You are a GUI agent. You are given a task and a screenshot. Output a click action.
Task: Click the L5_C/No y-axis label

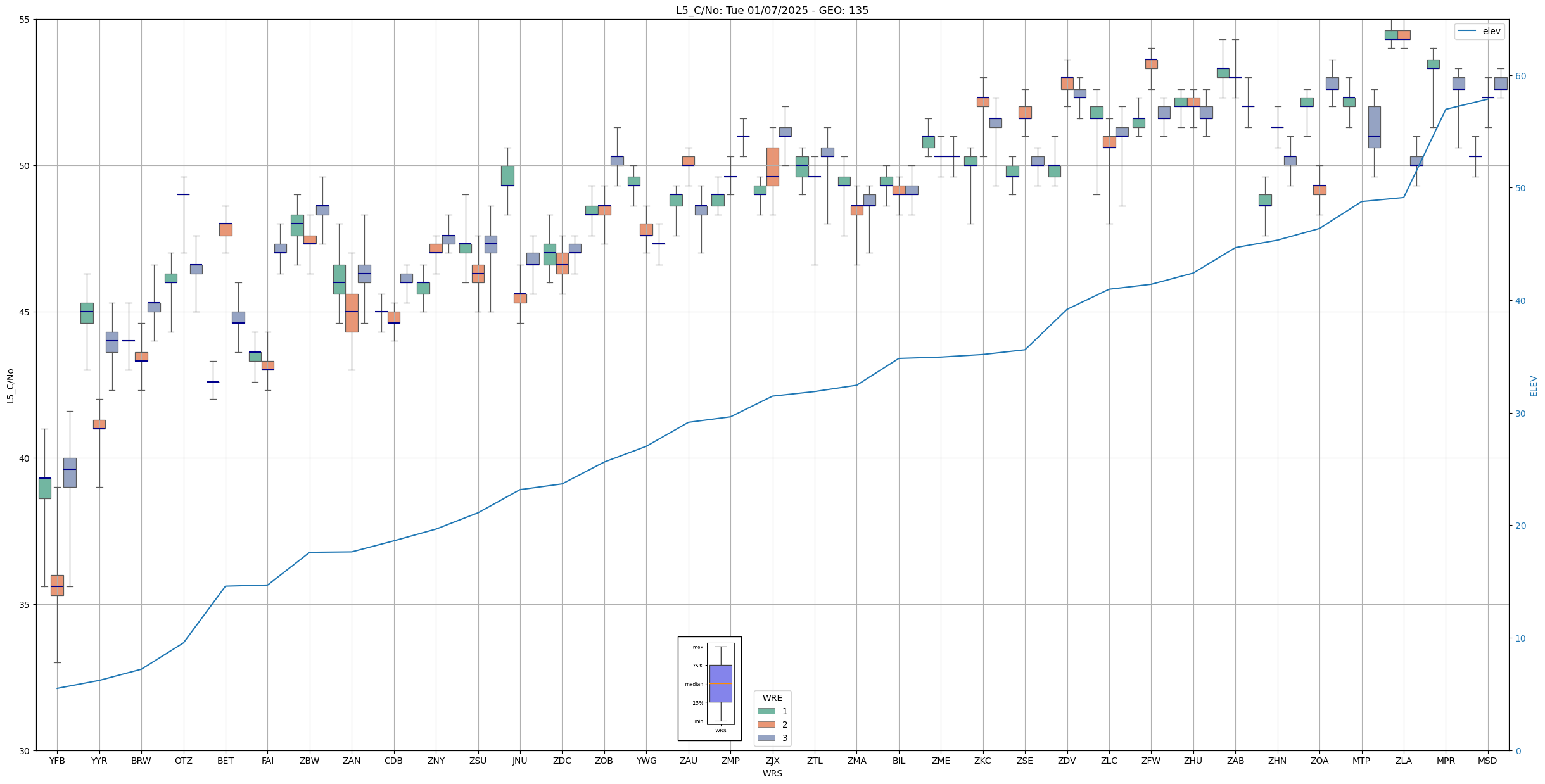[x=10, y=386]
